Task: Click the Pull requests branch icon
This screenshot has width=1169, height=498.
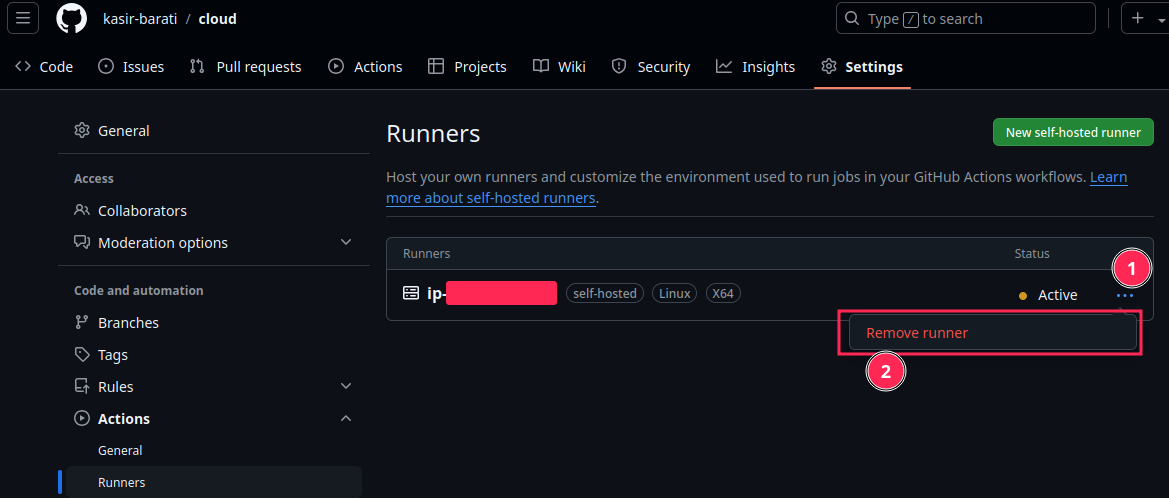Action: (197, 66)
